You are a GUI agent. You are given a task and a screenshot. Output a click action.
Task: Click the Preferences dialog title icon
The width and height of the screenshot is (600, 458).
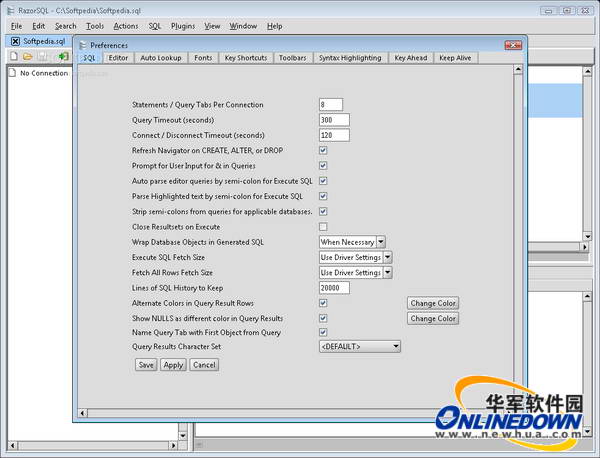pos(82,45)
